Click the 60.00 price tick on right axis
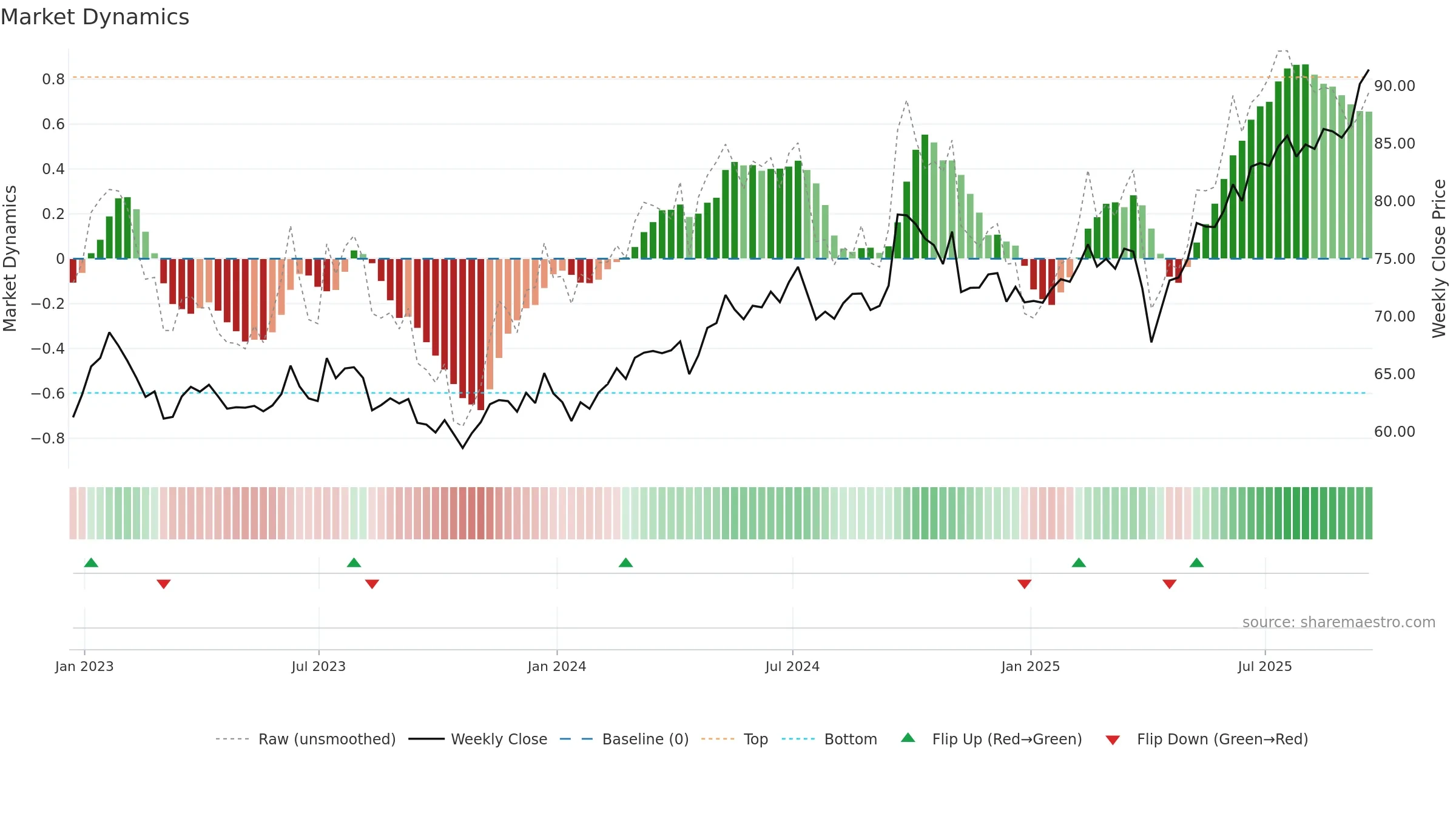The height and width of the screenshot is (819, 1456). click(x=1394, y=431)
